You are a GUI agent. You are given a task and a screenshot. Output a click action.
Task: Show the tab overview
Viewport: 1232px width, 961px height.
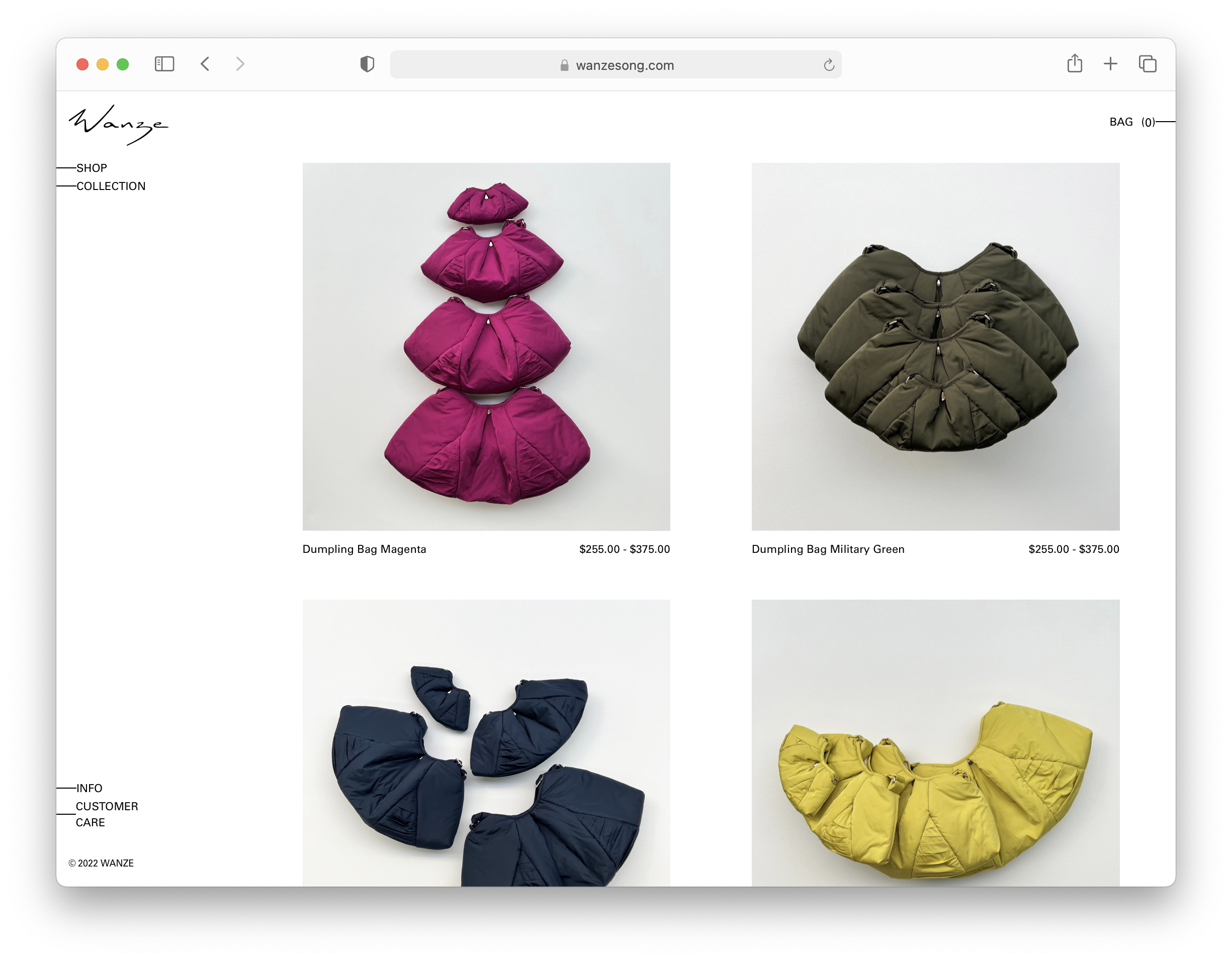(x=1148, y=64)
